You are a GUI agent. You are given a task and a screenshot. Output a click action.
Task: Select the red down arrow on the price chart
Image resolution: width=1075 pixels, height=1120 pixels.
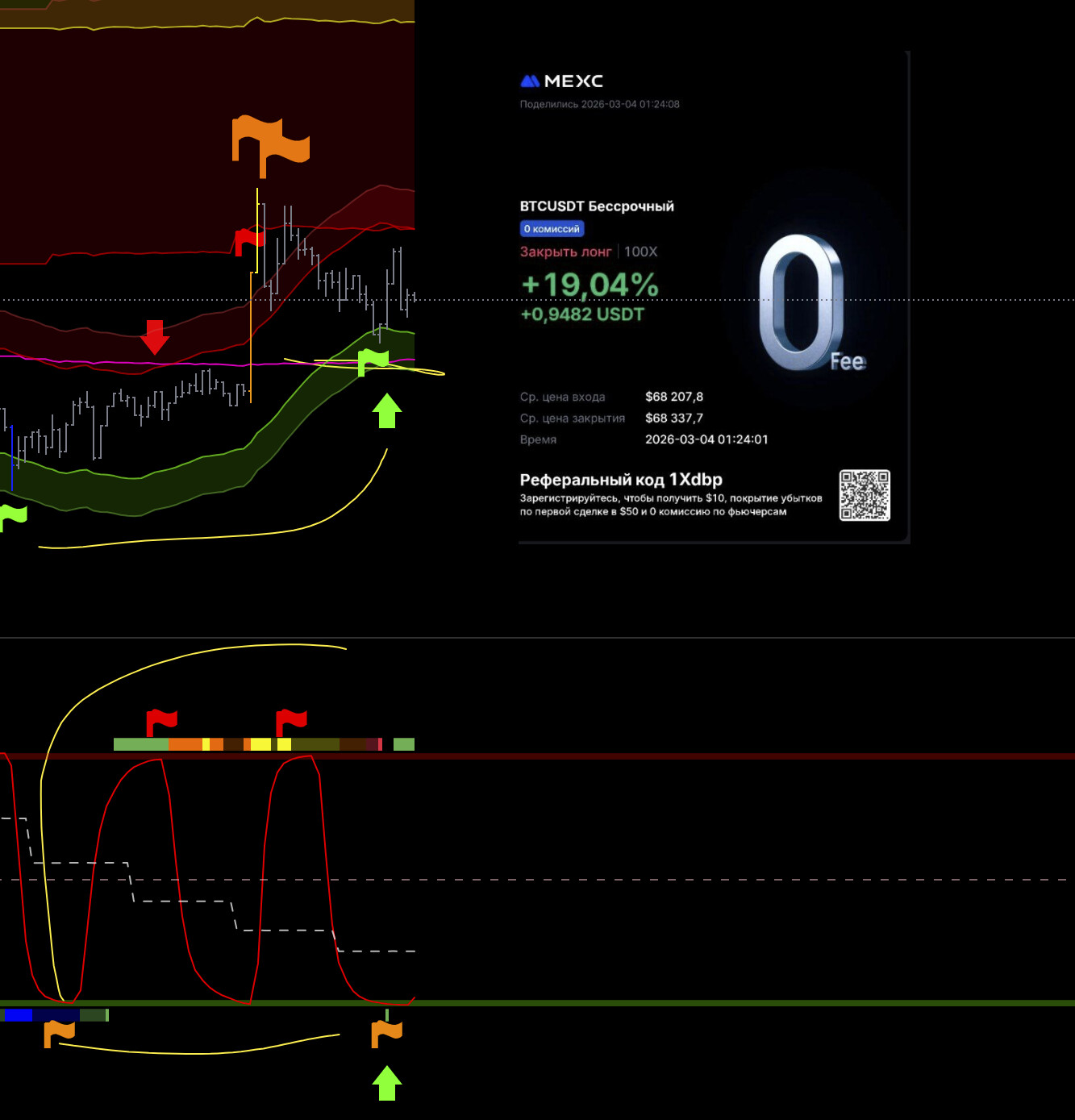(x=154, y=337)
